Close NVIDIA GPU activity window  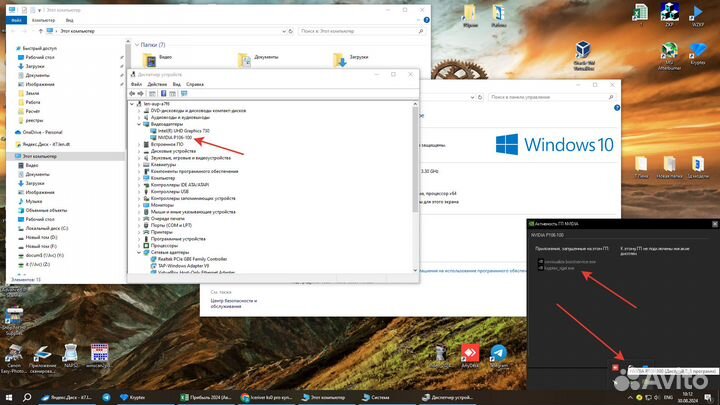(x=715, y=224)
